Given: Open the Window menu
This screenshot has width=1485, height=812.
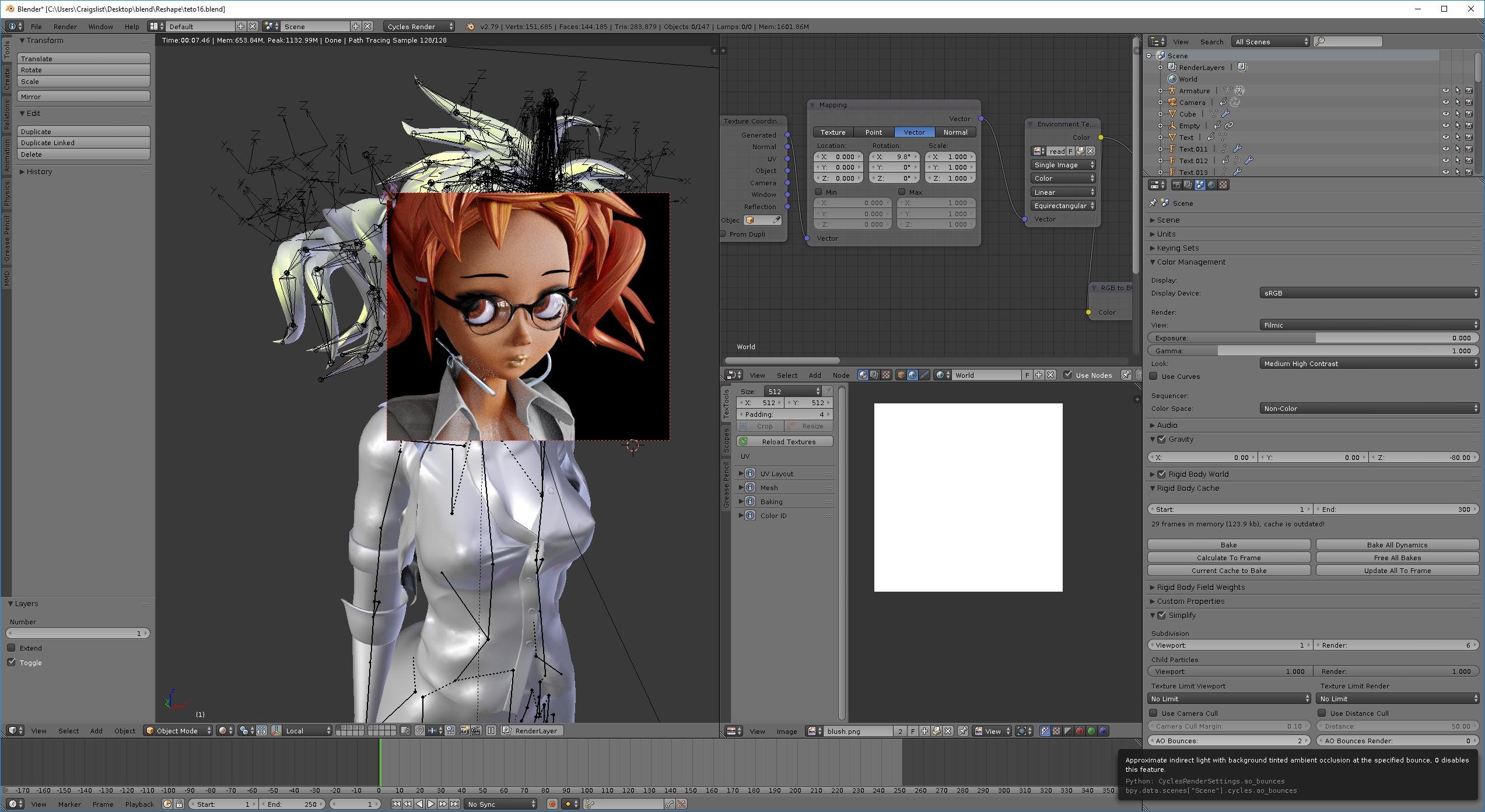Looking at the screenshot, I should click(x=100, y=26).
